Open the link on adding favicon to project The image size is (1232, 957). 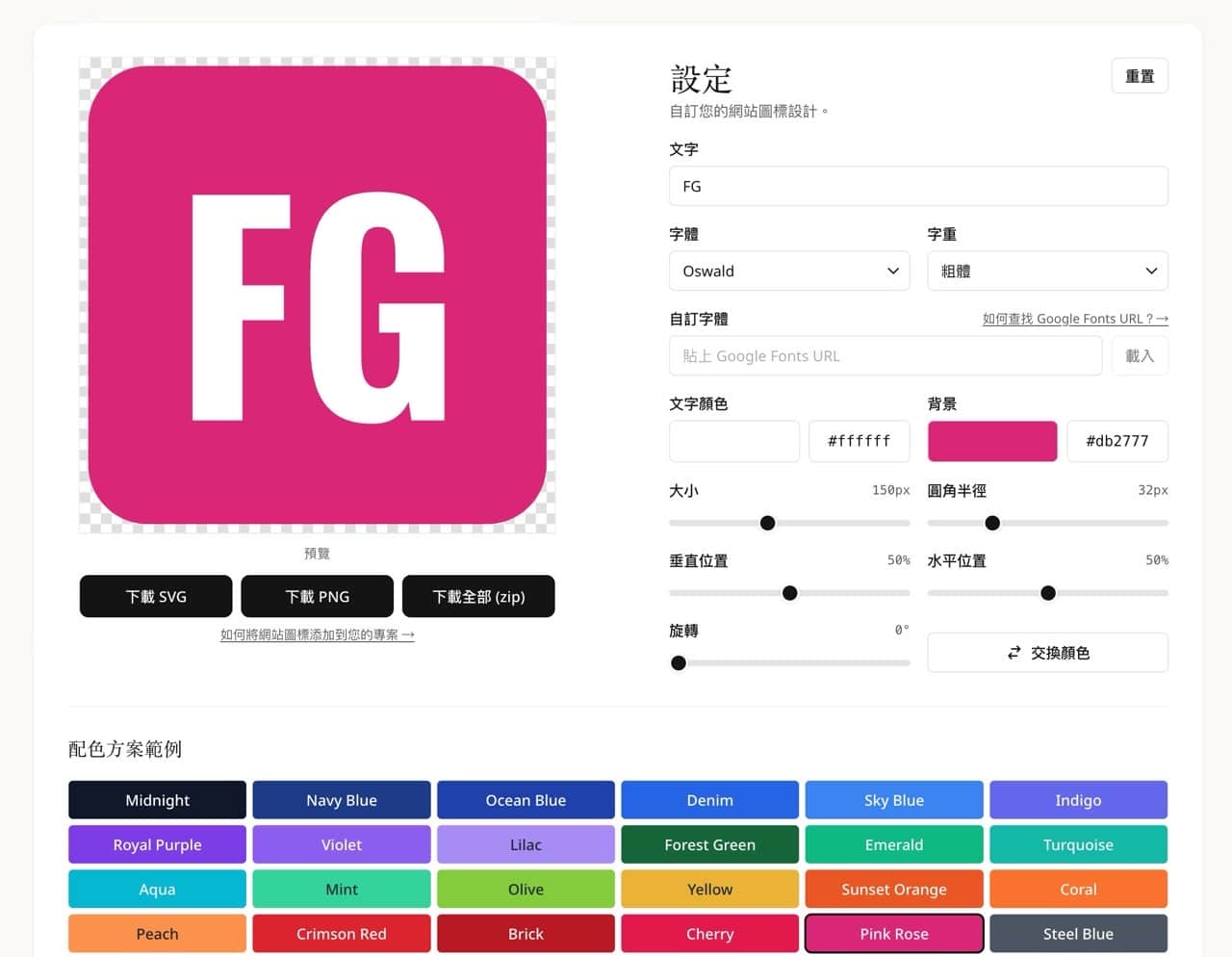317,635
